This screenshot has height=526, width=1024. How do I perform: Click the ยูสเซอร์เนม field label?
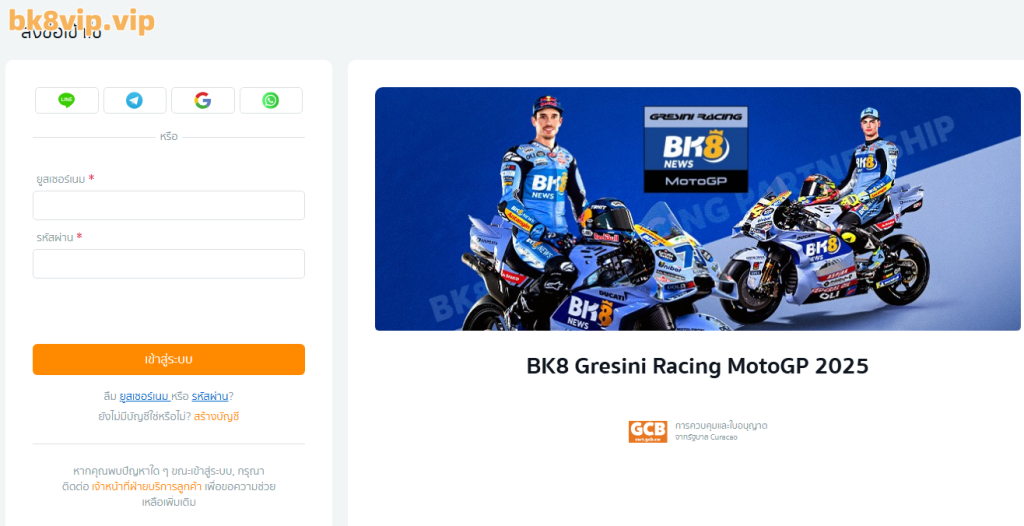[x=61, y=179]
